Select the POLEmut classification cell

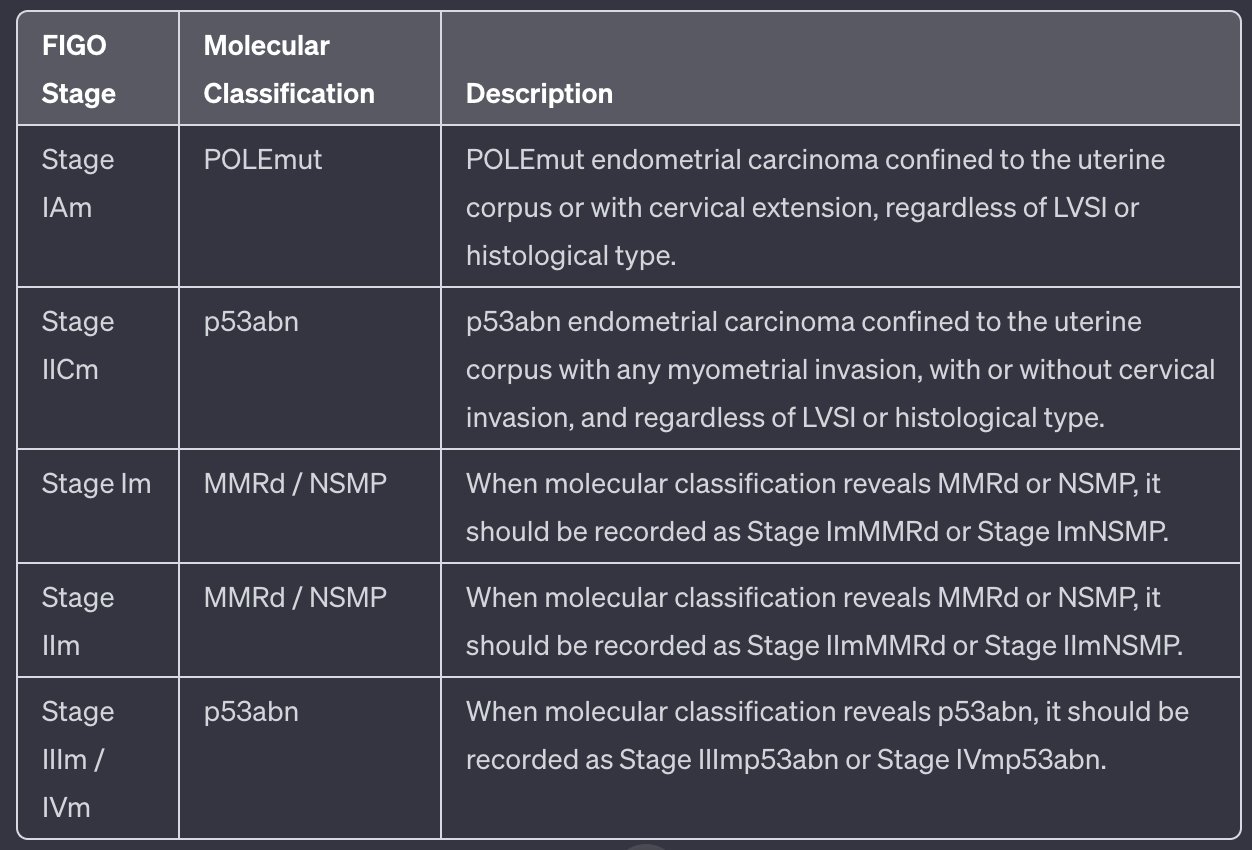pos(263,160)
